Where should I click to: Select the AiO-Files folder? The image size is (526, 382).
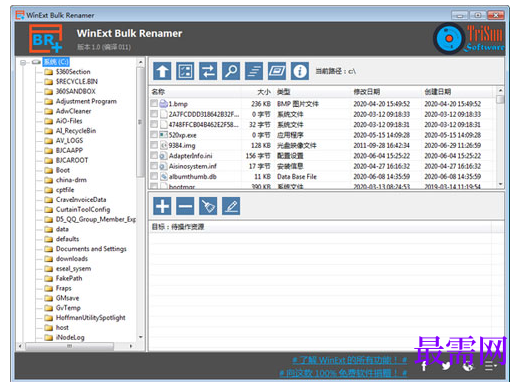(69, 121)
